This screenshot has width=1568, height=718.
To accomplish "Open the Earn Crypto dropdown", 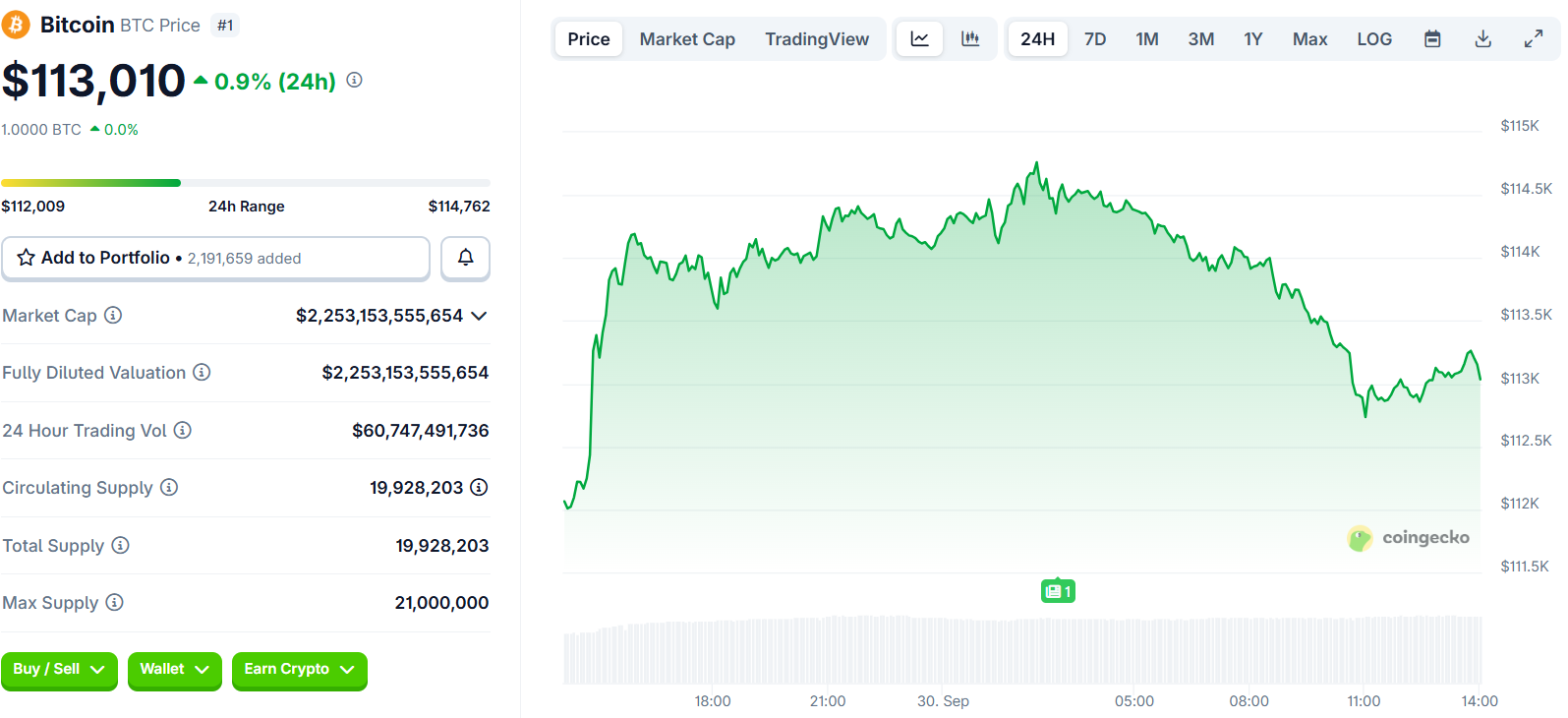I will click(299, 670).
